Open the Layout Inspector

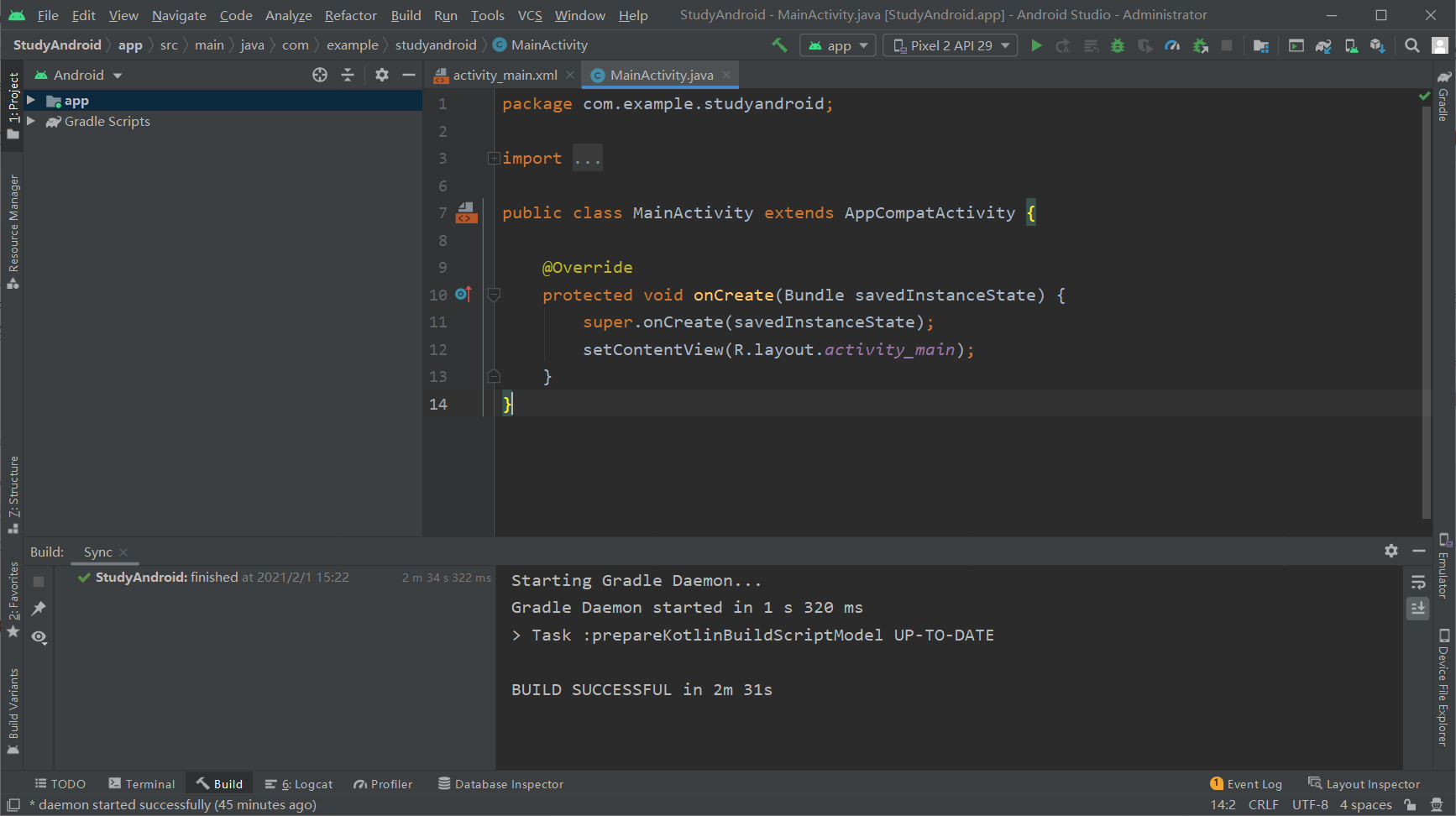point(1364,784)
